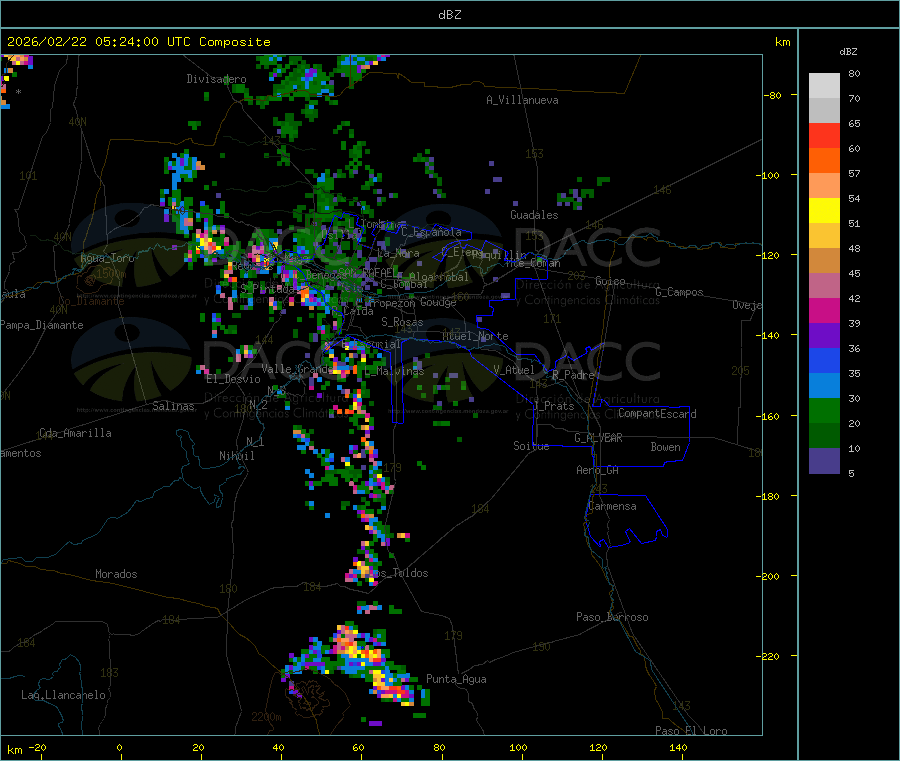Viewport: 900px width, 761px height.
Task: Click the 'V_Atuel' place label
Action: coord(514,370)
